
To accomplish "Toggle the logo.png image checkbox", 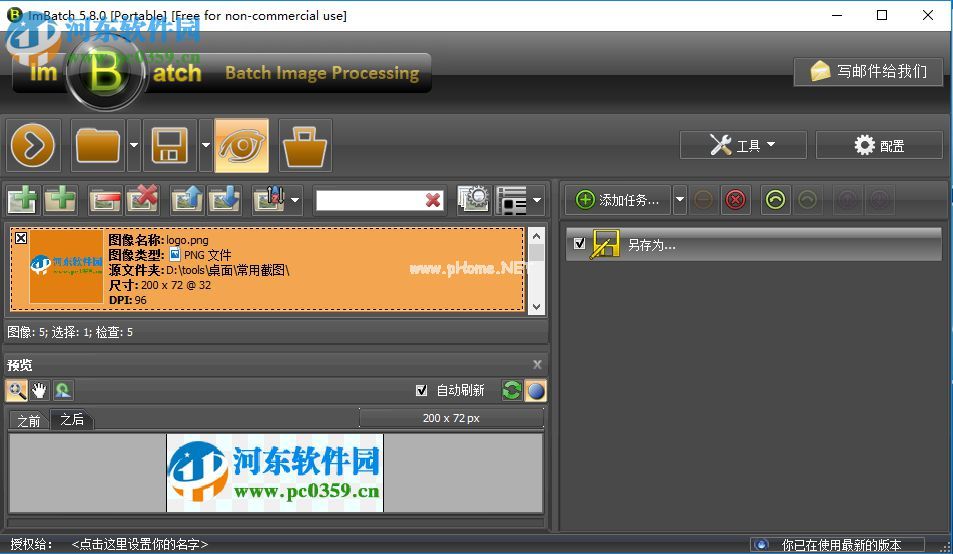I will point(21,238).
